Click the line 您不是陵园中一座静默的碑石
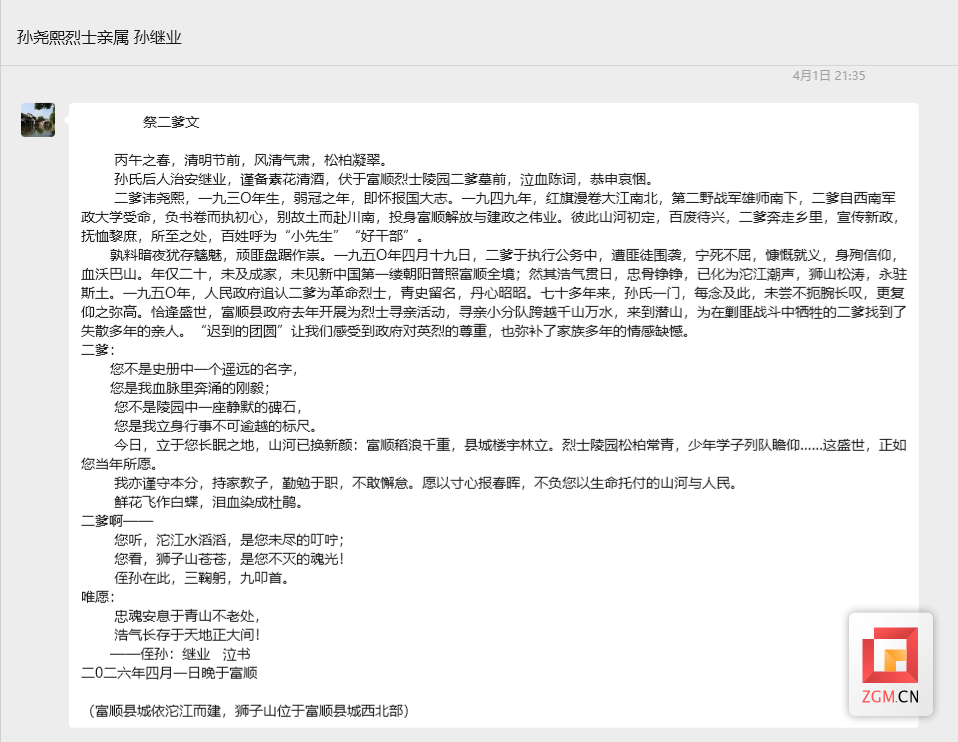Screen dimensions: 958x742 pos(207,407)
